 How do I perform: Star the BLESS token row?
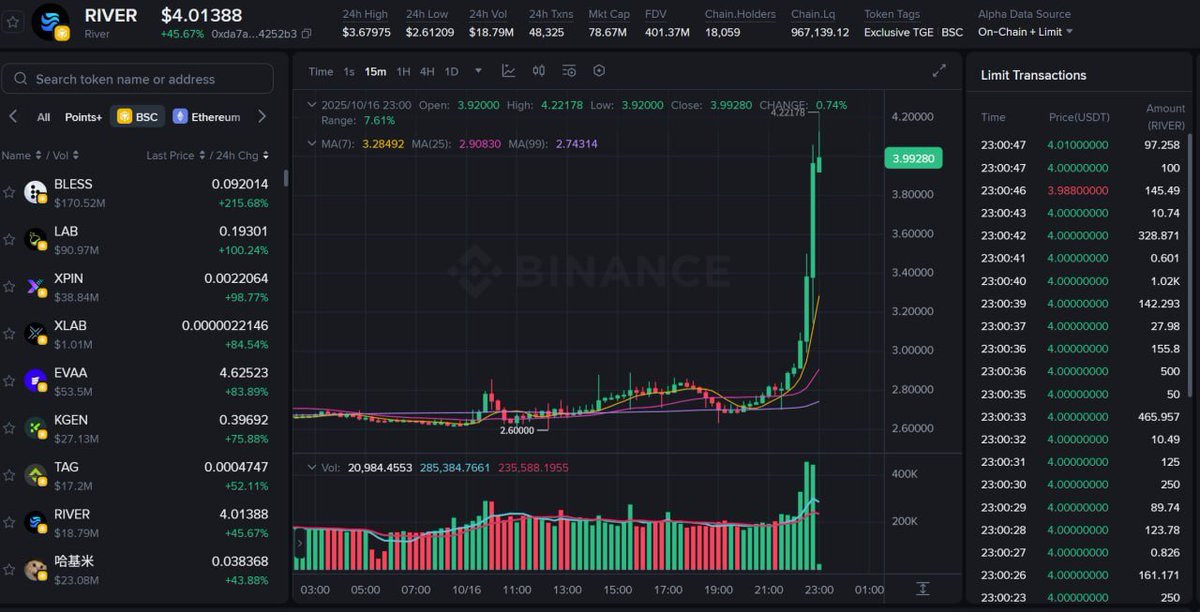(x=9, y=192)
